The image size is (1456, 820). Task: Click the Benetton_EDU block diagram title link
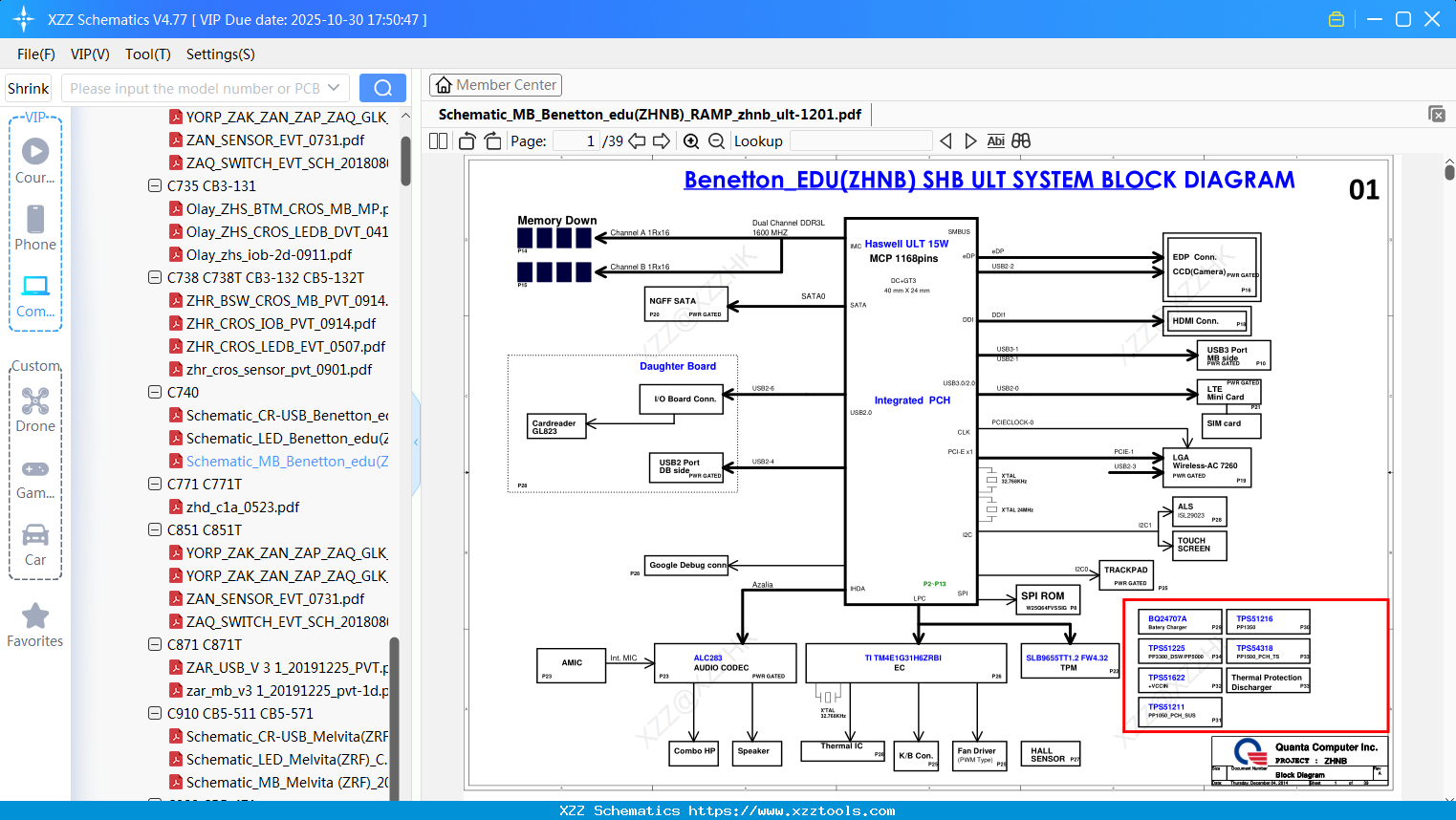coord(989,180)
